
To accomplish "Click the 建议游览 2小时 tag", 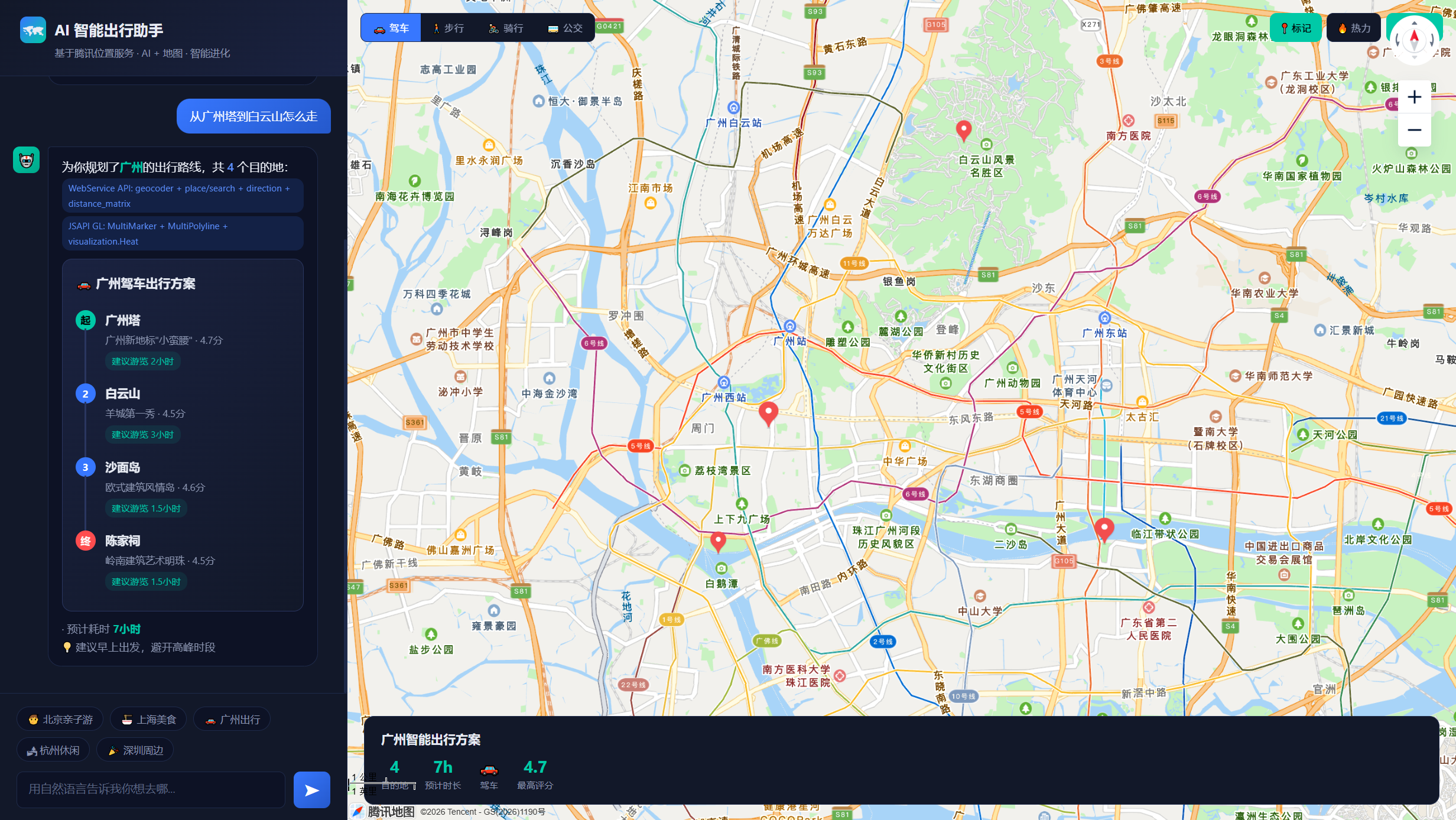I will [x=143, y=361].
